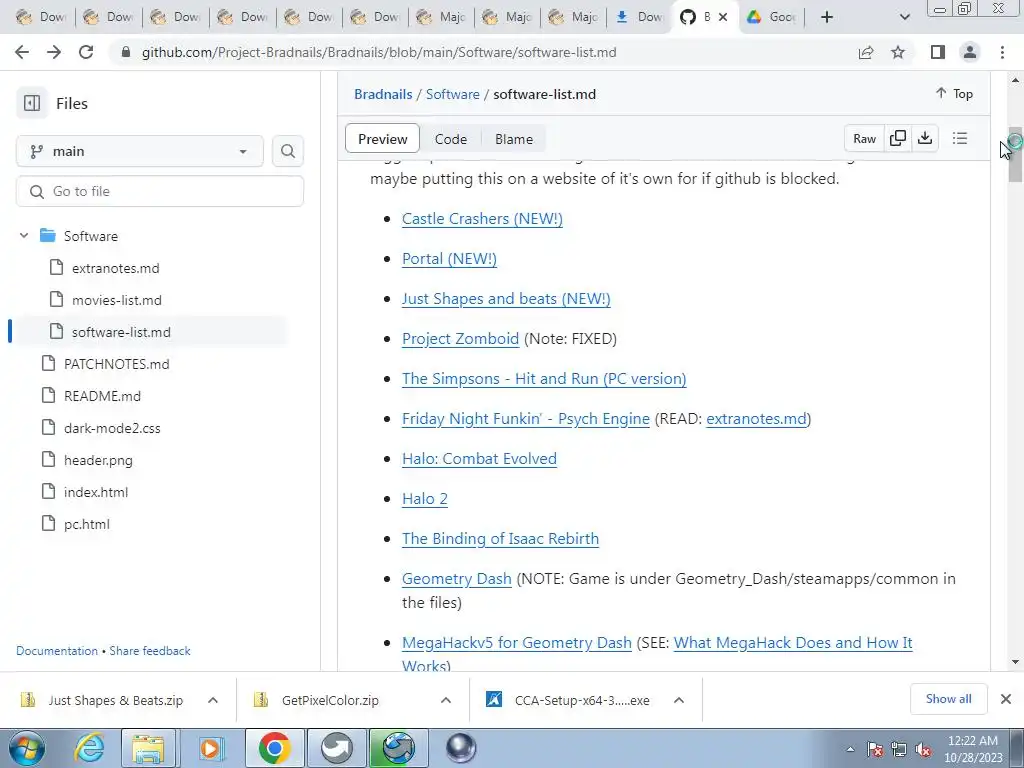Close the downloads bar
The width and height of the screenshot is (1024, 768).
tap(1006, 699)
